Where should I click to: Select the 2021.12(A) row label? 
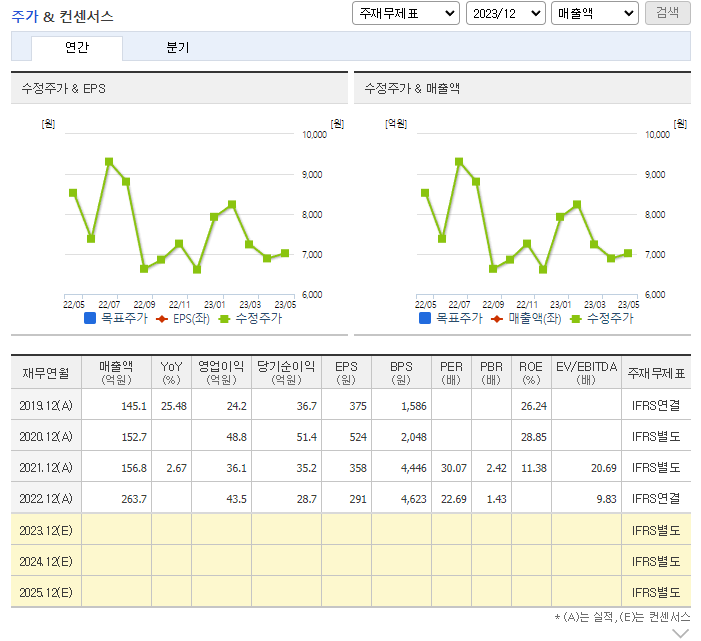point(46,468)
